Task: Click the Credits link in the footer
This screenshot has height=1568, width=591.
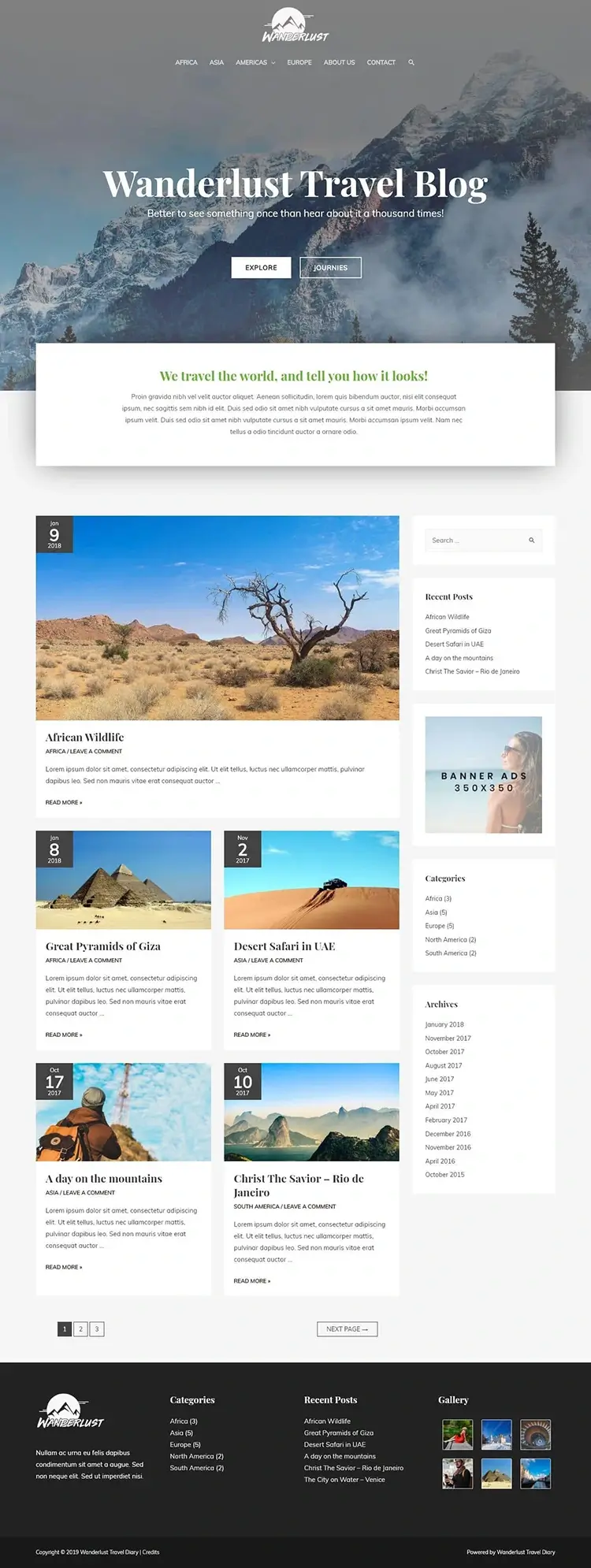Action: (x=151, y=1552)
